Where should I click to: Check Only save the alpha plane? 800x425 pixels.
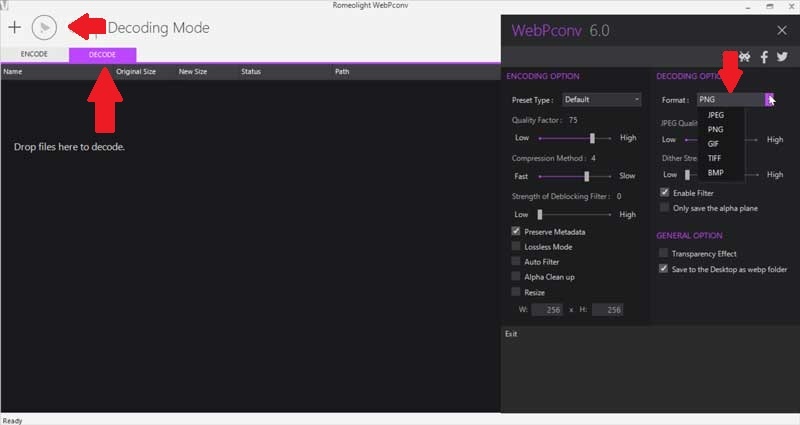pos(664,208)
